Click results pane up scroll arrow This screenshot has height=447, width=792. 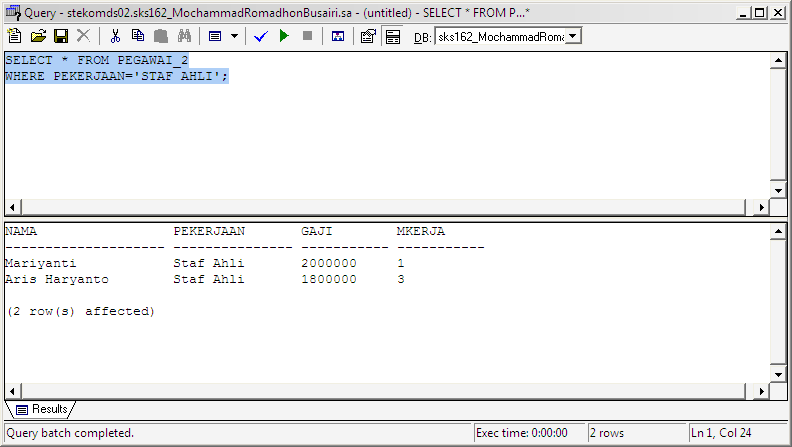(x=778, y=232)
